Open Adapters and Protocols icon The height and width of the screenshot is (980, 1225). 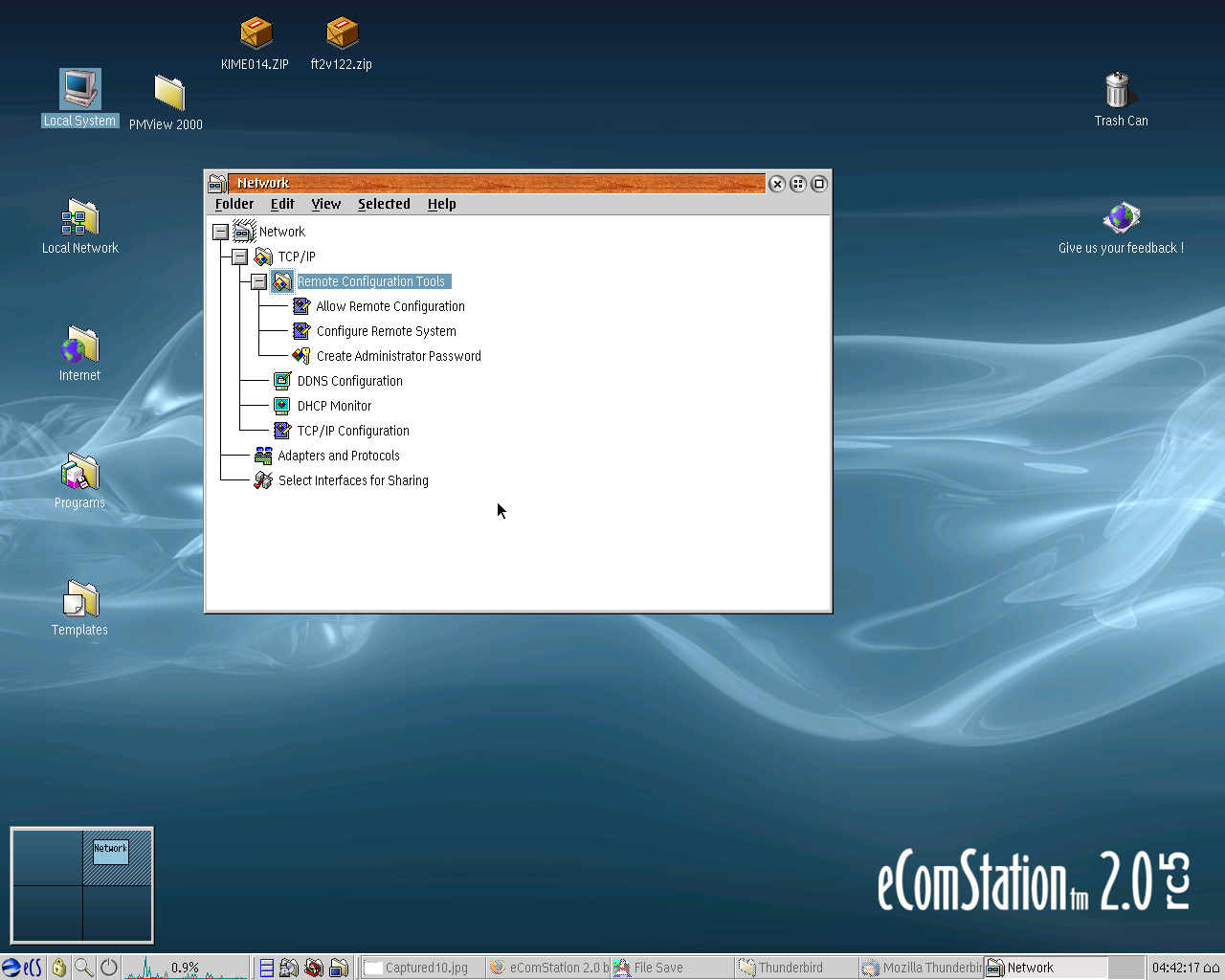pyautogui.click(x=263, y=456)
